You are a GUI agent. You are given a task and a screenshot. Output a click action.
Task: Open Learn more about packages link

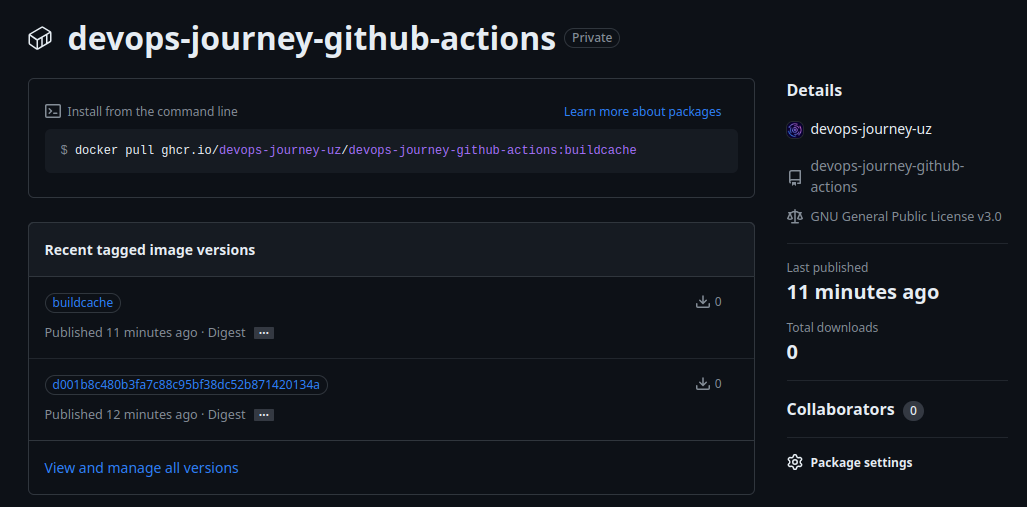tap(643, 111)
